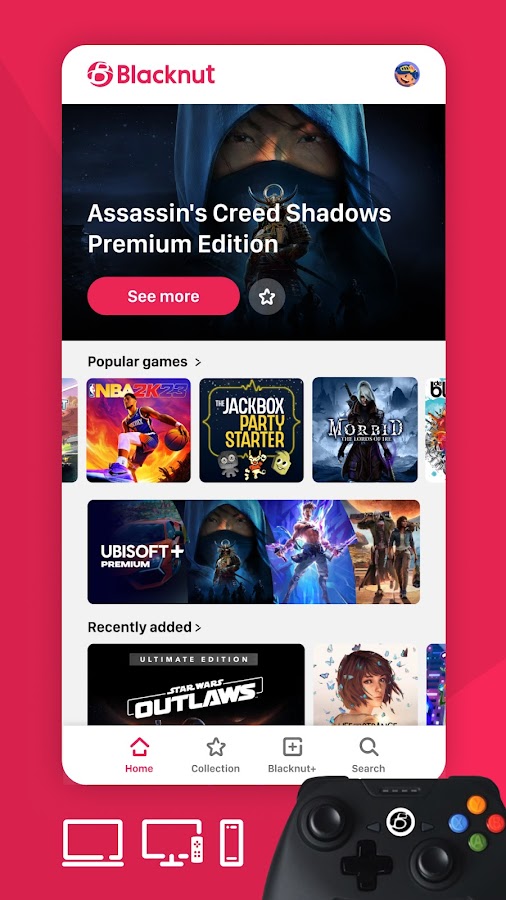Select the Life is Strange thumbnail
The height and width of the screenshot is (900, 506).
click(365, 684)
